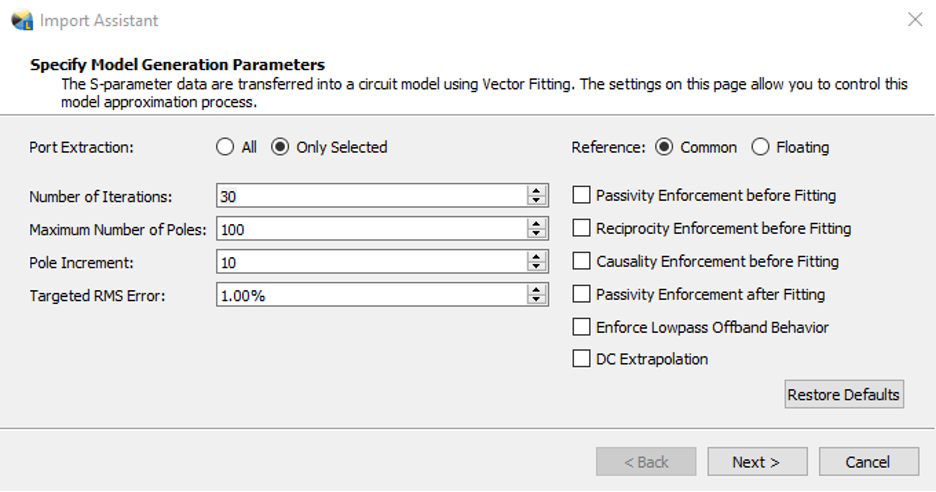Select the All port extraction option
Screen dimensions: 936x492
click(x=225, y=147)
